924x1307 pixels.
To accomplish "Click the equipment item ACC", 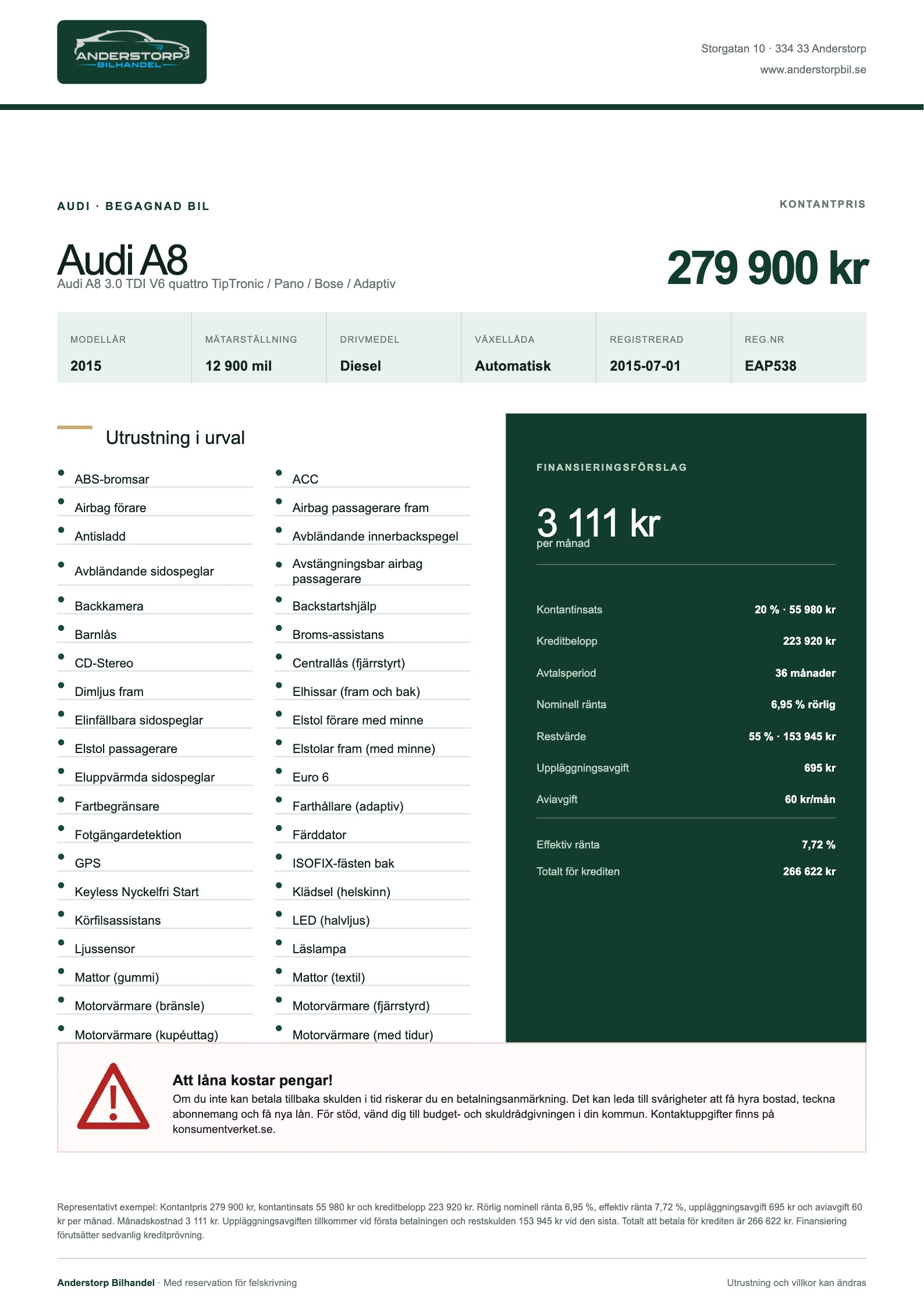I will point(305,480).
